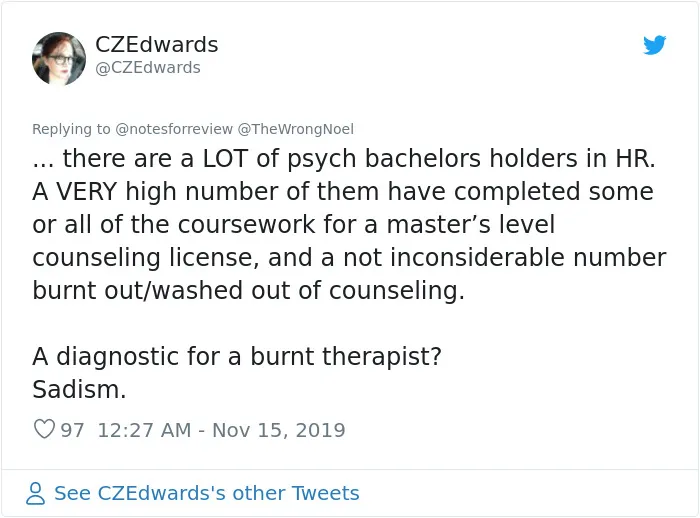This screenshot has height=518, width=700.
Task: Visit the @TheWrongNoel mention
Action: [296, 129]
